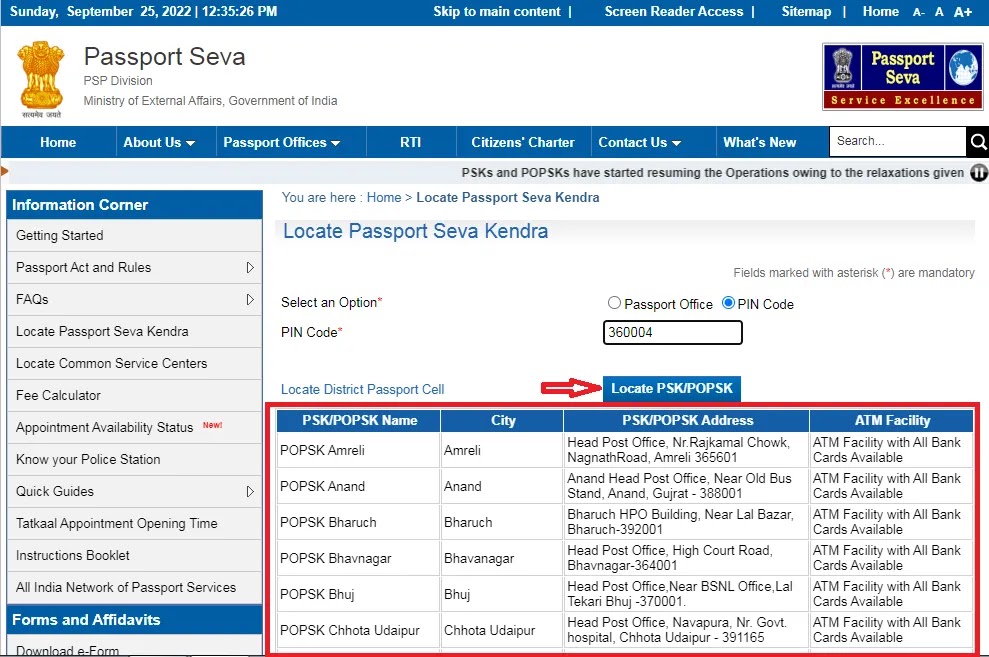
Task: Select the PIN Code radio option
Action: pos(728,303)
